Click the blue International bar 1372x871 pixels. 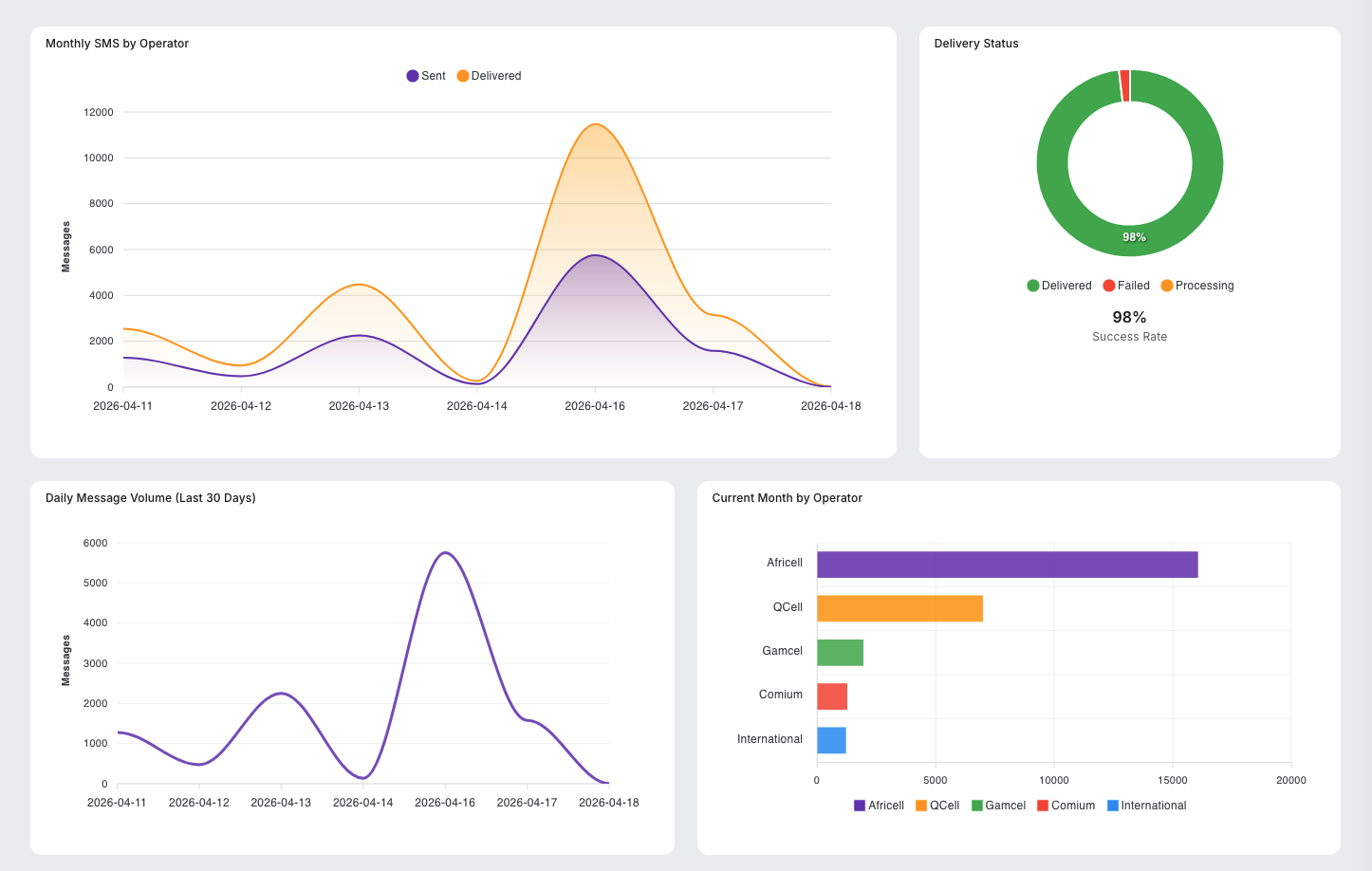tap(831, 740)
